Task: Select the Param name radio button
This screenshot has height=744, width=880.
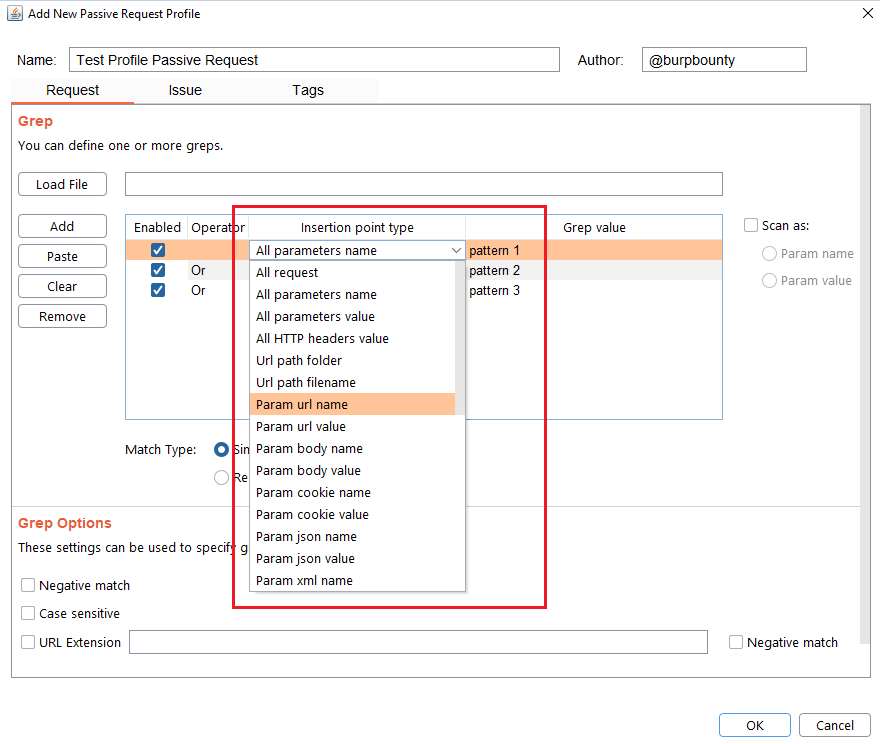Action: 769,254
